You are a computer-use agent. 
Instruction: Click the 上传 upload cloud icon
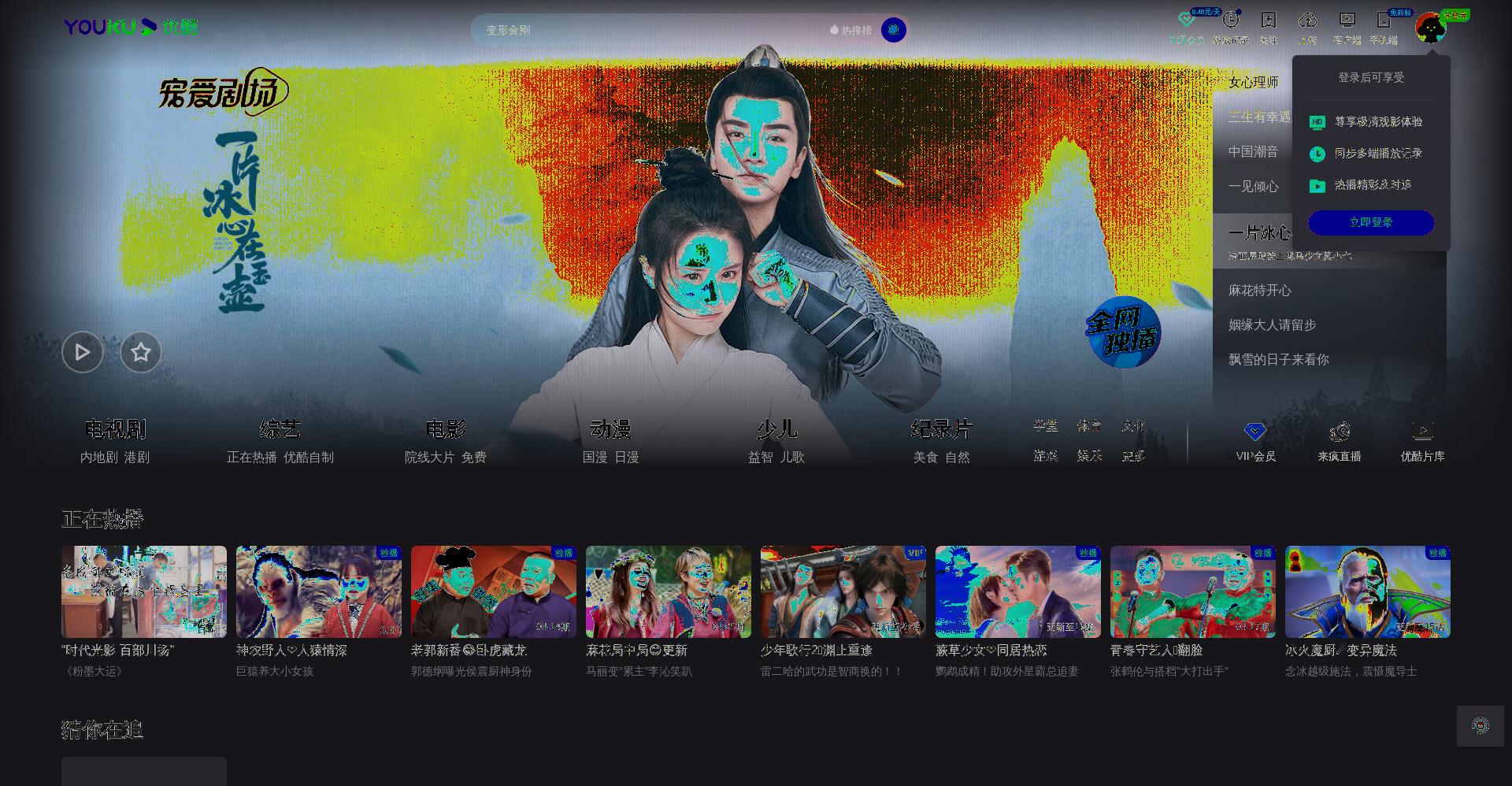(x=1307, y=20)
